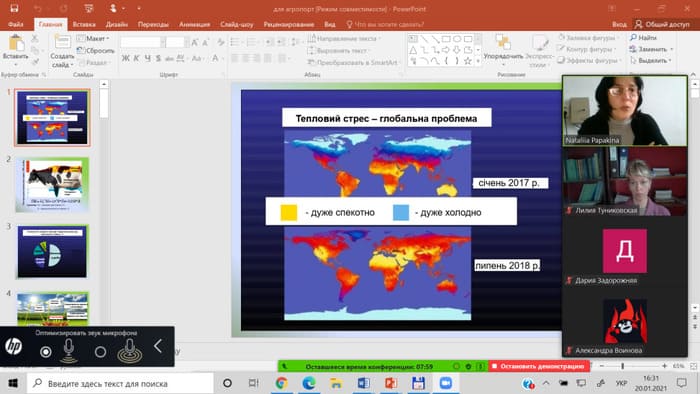Image resolution: width=700 pixels, height=394 pixels.
Task: Open the Анимация tab
Action: pyautogui.click(x=194, y=24)
